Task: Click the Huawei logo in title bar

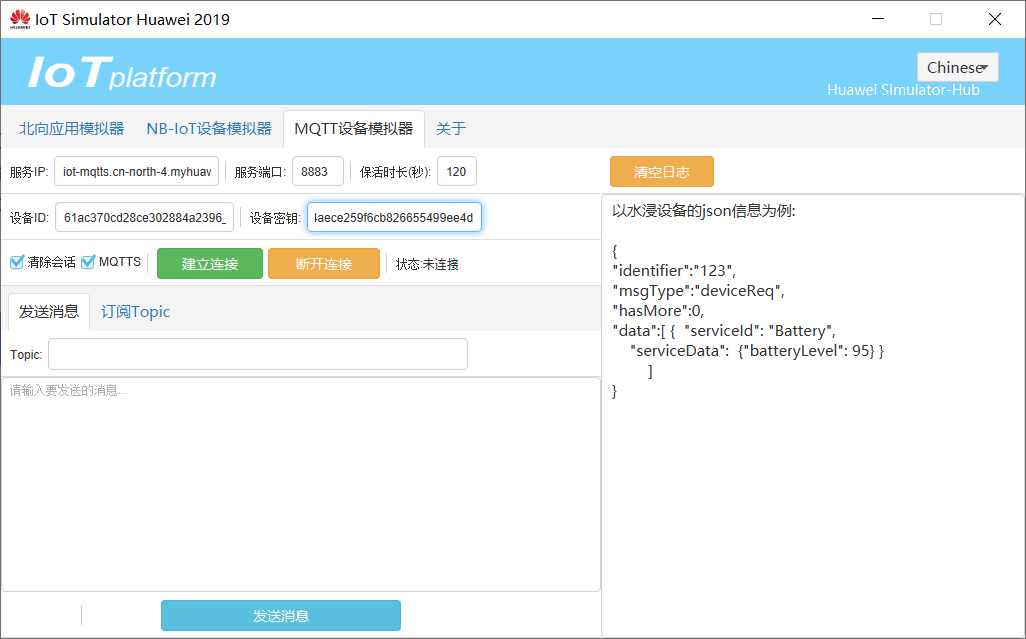Action: (x=20, y=19)
